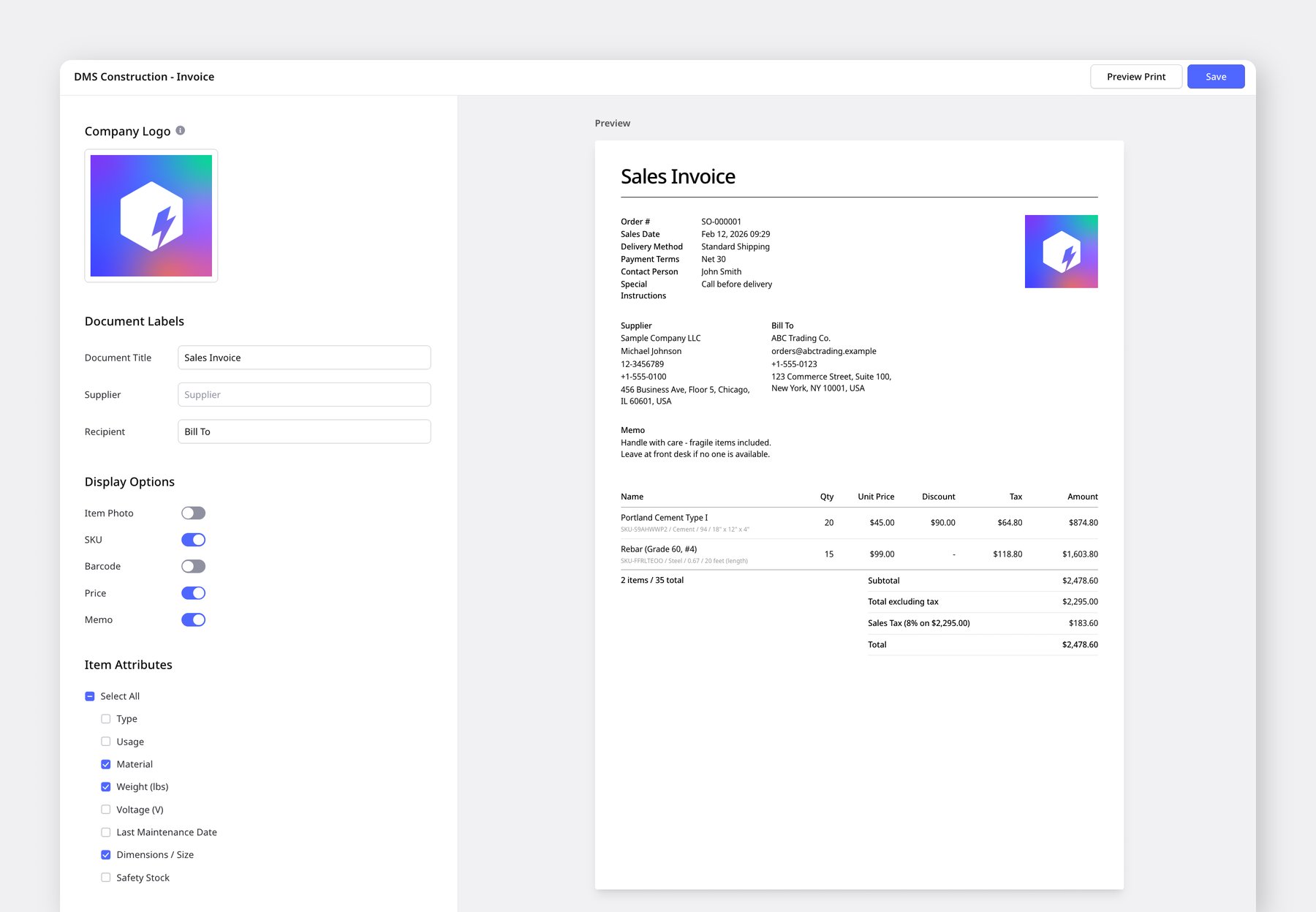Click the logo image in invoice preview
1316x912 pixels.
(x=1061, y=252)
